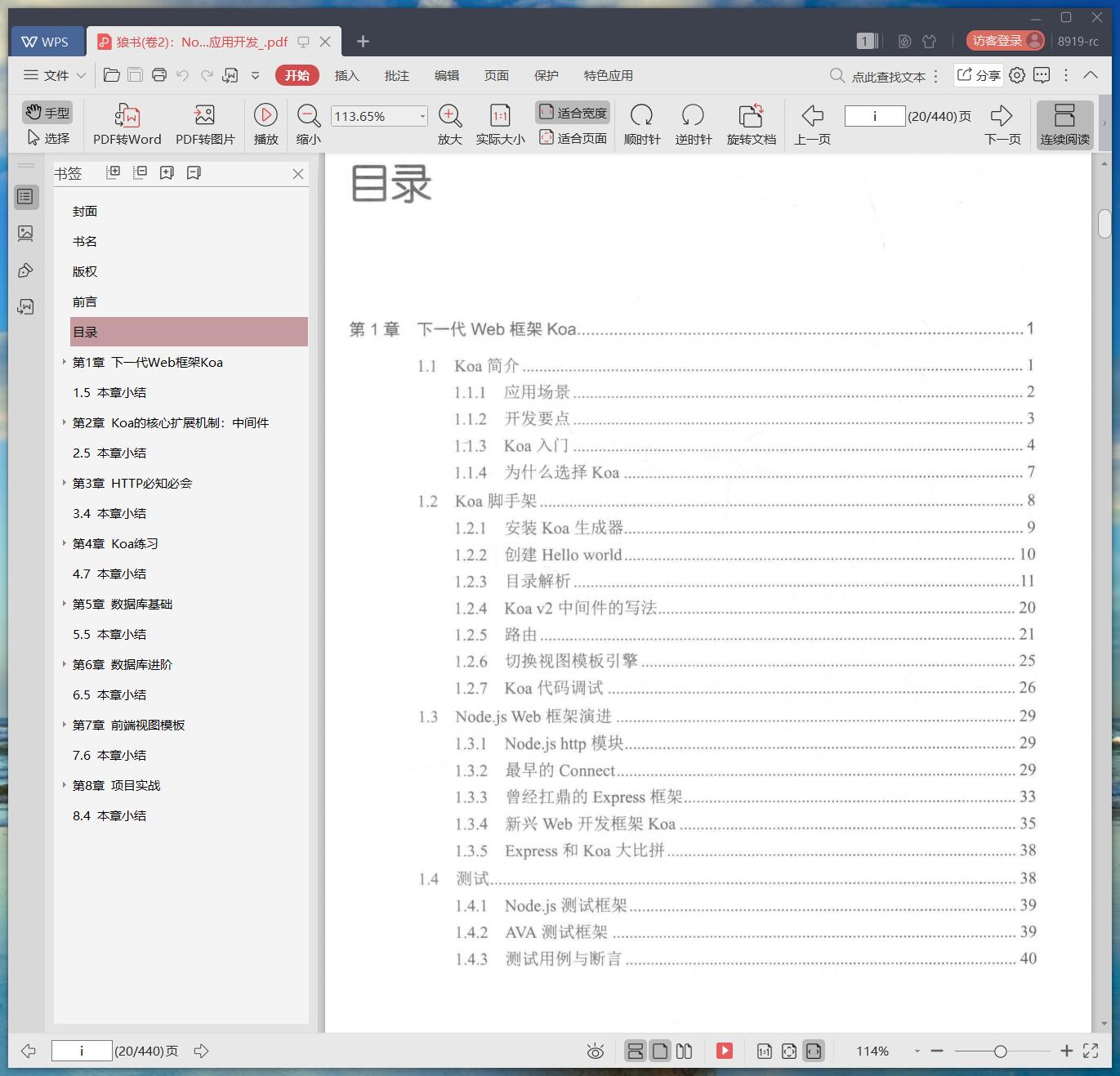Click the 访客登录 login button

(1006, 41)
